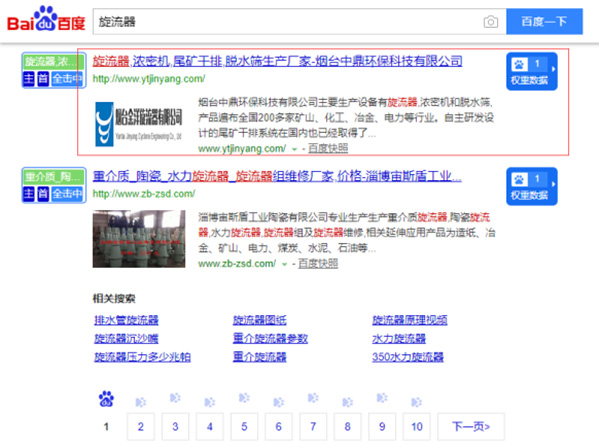
Task: Click 权重数据 badge for ytjinyang result
Action: (532, 71)
